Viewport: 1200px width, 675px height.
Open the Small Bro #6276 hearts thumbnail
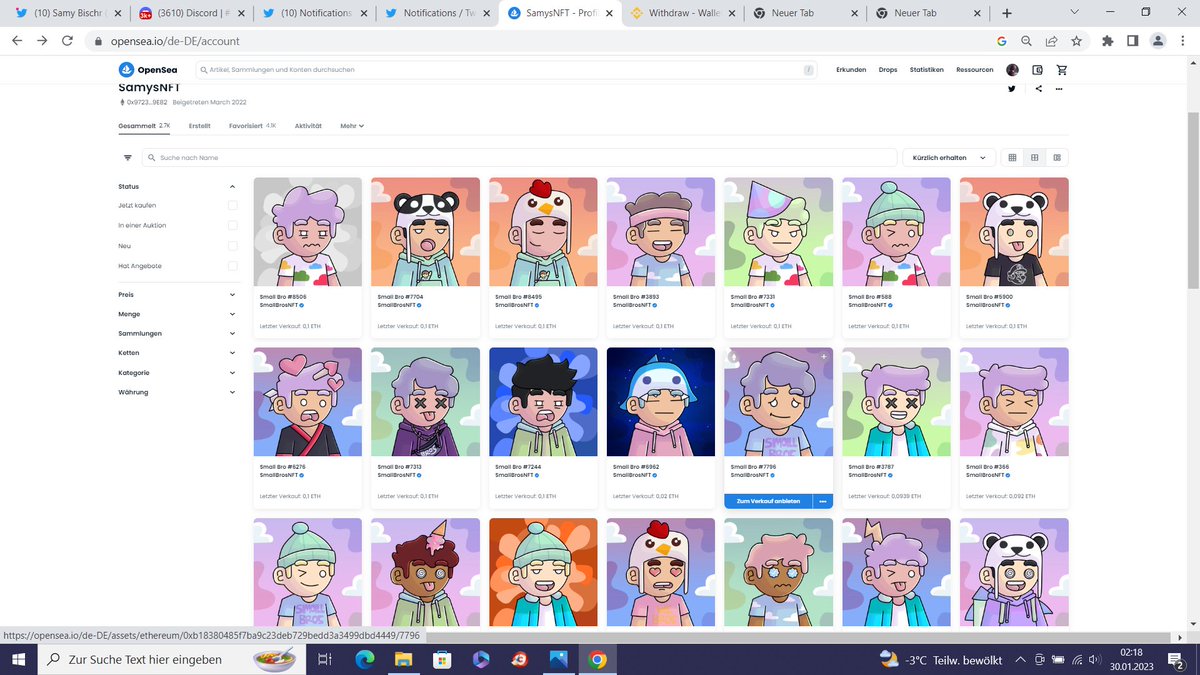tap(308, 402)
